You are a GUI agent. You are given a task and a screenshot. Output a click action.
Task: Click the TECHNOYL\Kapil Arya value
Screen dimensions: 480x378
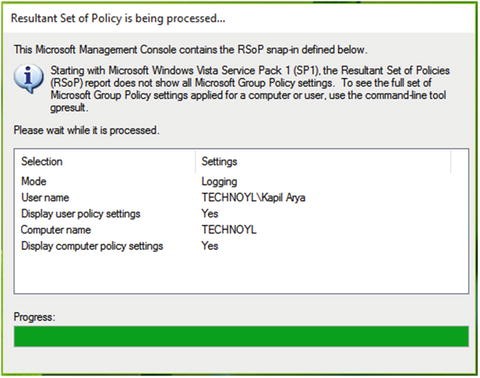tap(253, 198)
